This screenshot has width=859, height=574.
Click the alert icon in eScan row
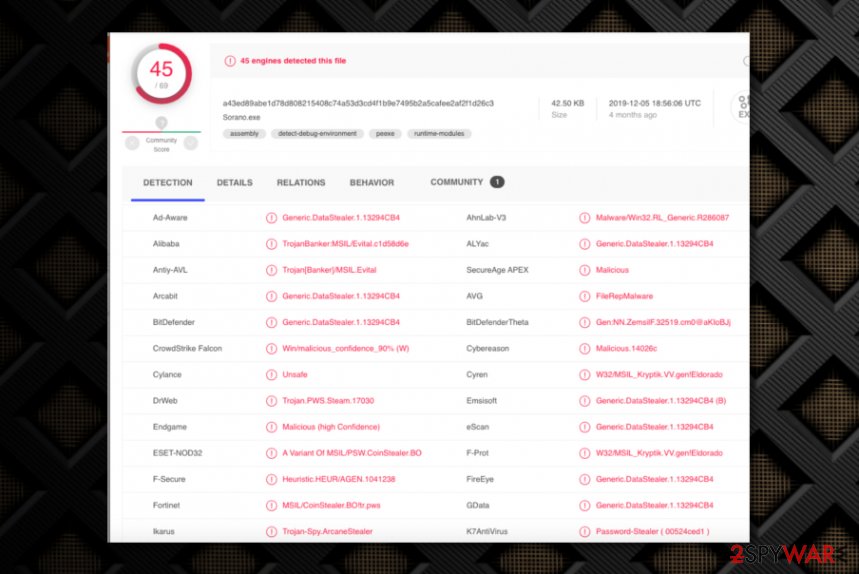pos(585,427)
